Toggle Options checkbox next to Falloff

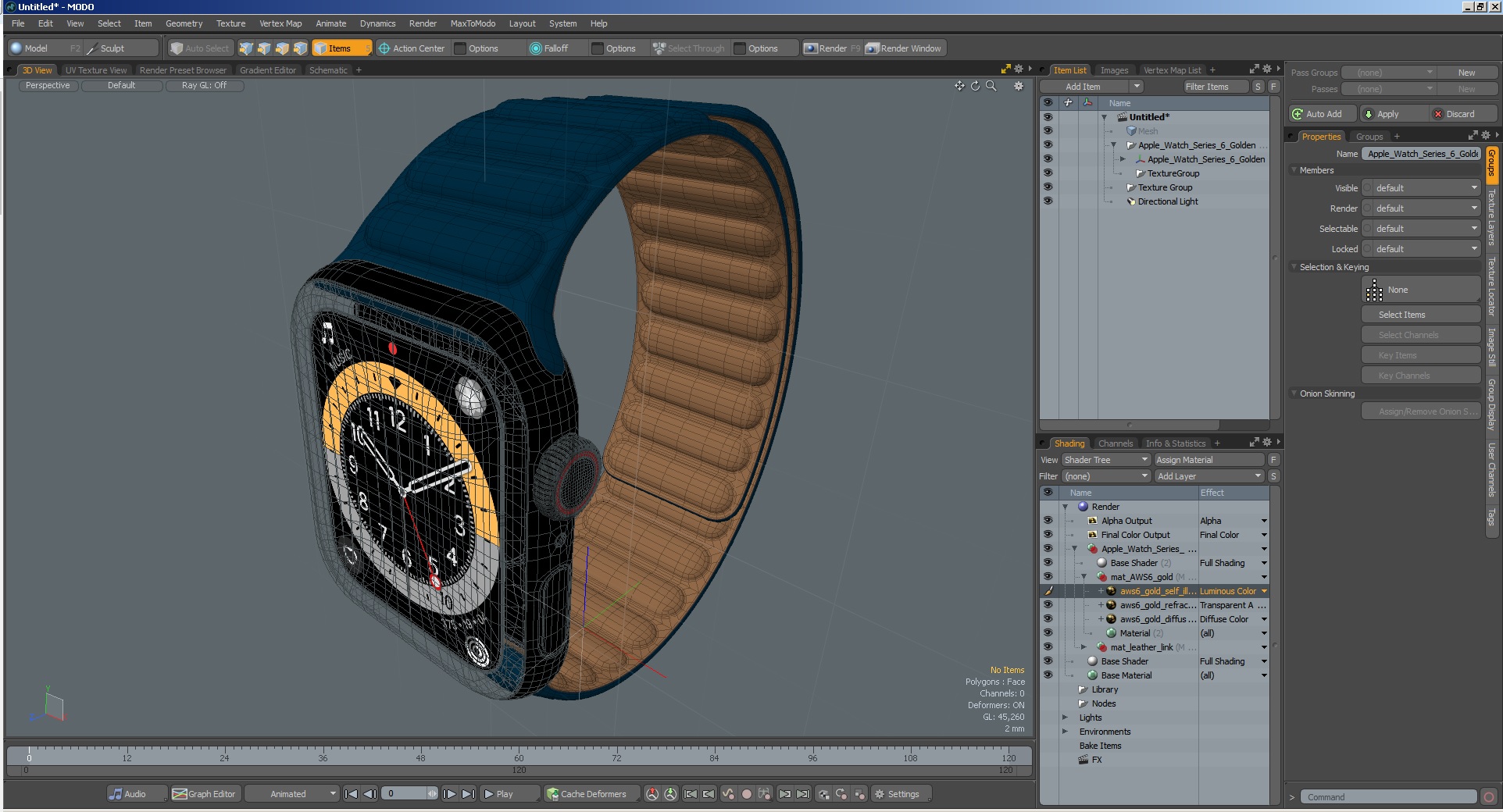(x=598, y=48)
